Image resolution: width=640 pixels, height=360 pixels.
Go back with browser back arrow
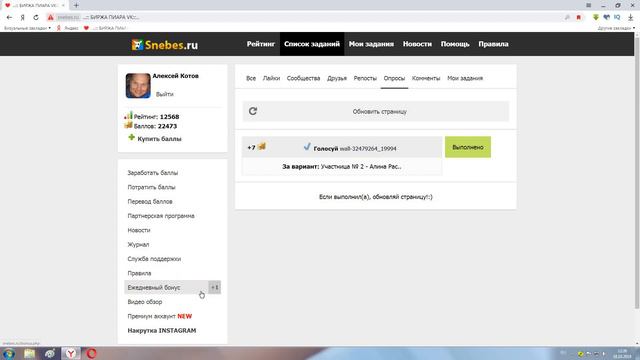9,17
